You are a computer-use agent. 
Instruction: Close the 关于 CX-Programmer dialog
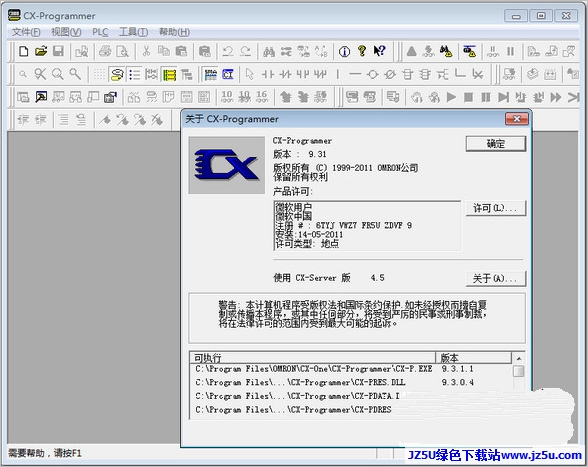(x=517, y=119)
